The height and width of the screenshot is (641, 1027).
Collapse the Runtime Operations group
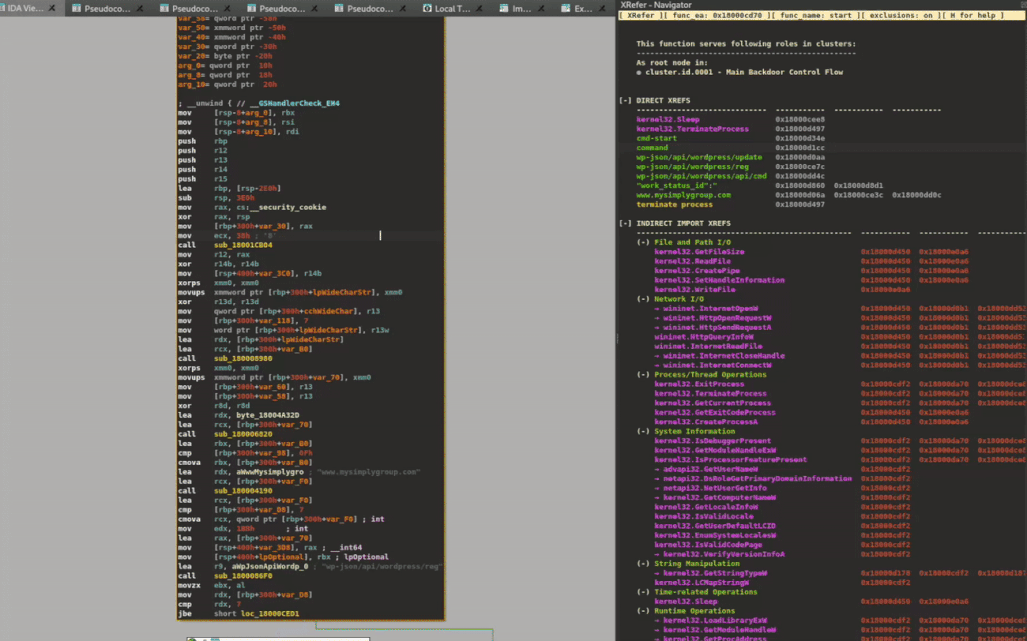[x=643, y=611]
